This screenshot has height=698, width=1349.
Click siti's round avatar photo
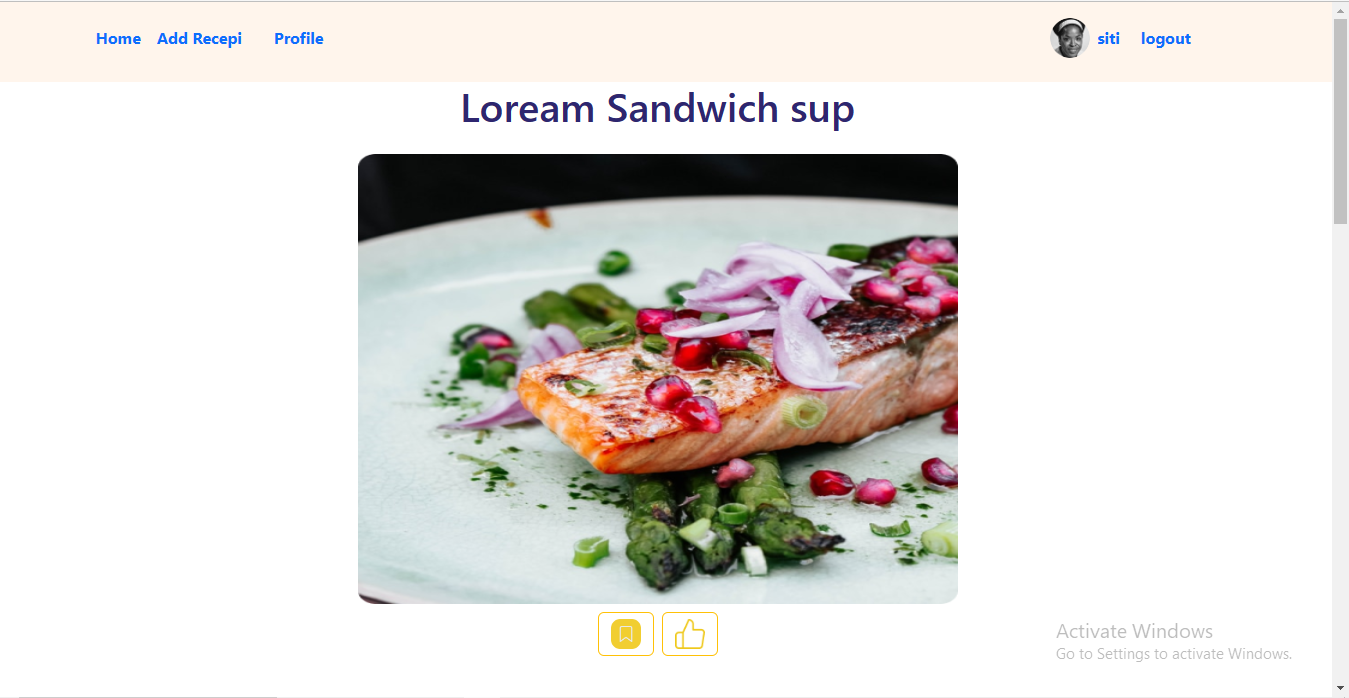tap(1069, 38)
